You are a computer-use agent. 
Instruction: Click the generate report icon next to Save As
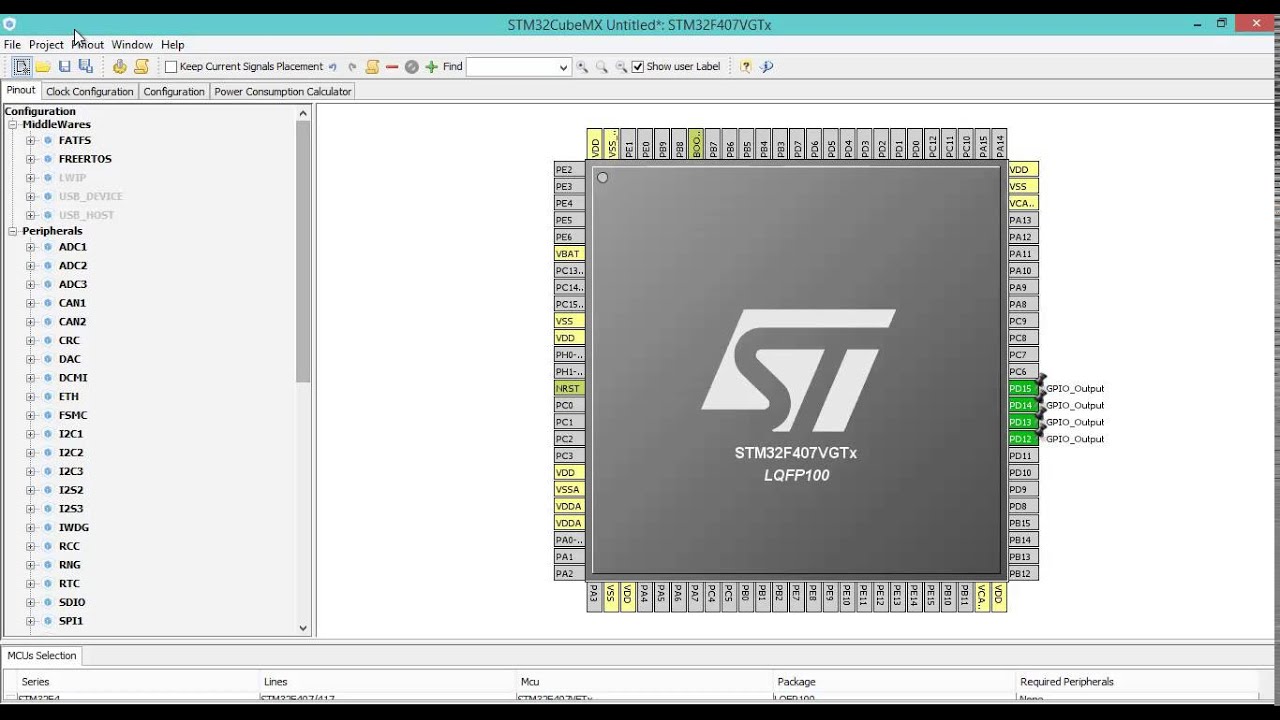(x=119, y=67)
